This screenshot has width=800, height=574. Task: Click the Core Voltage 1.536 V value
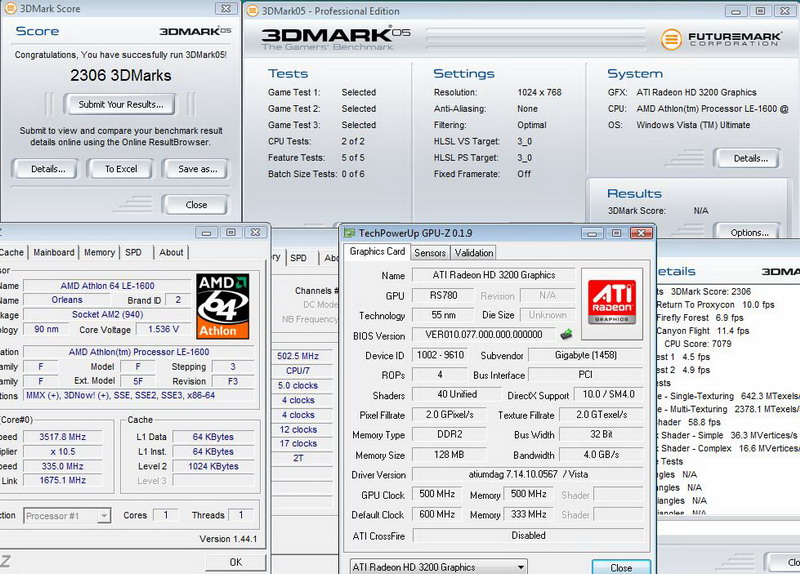163,330
